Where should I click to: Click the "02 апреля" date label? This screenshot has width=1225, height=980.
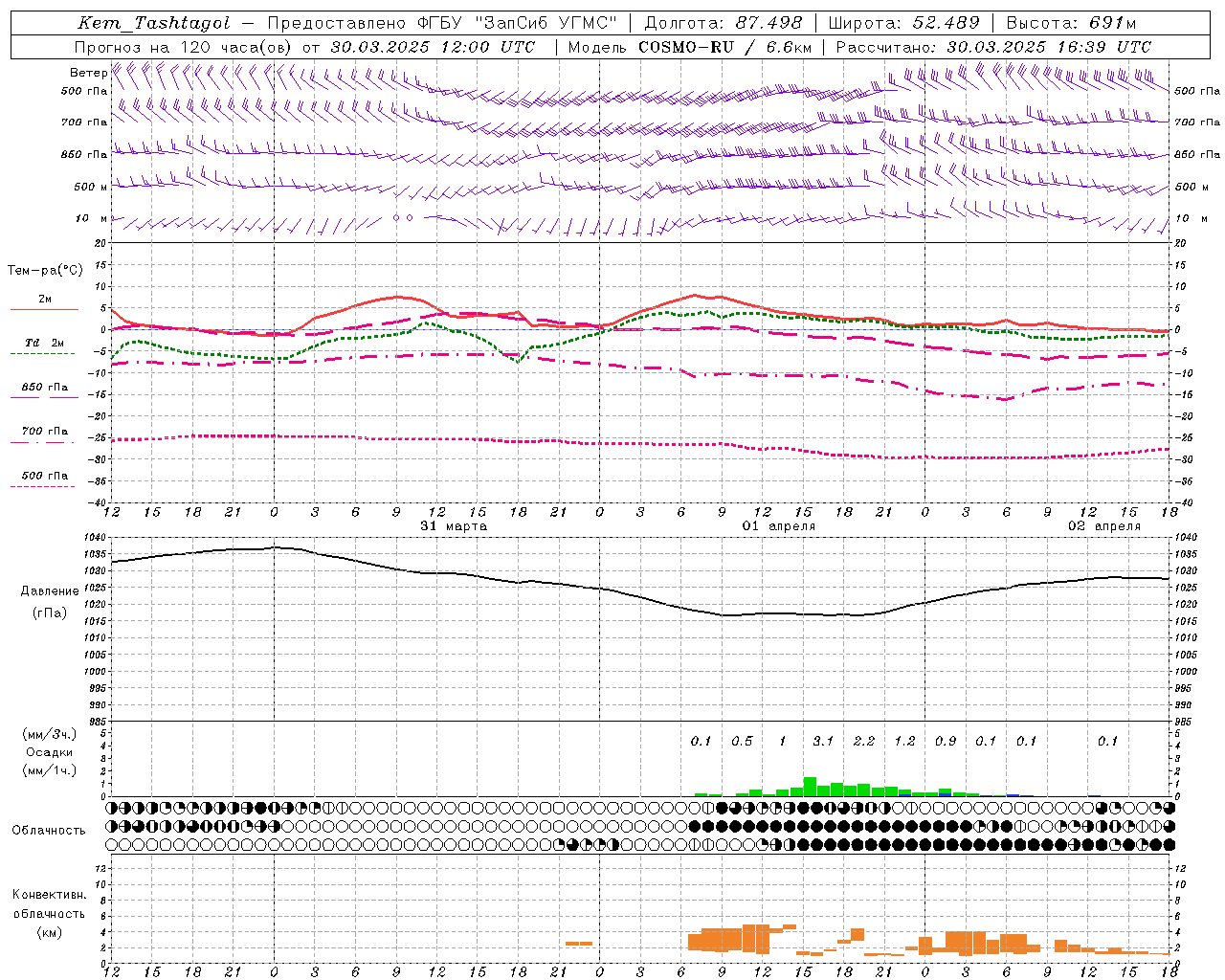pos(1104,526)
